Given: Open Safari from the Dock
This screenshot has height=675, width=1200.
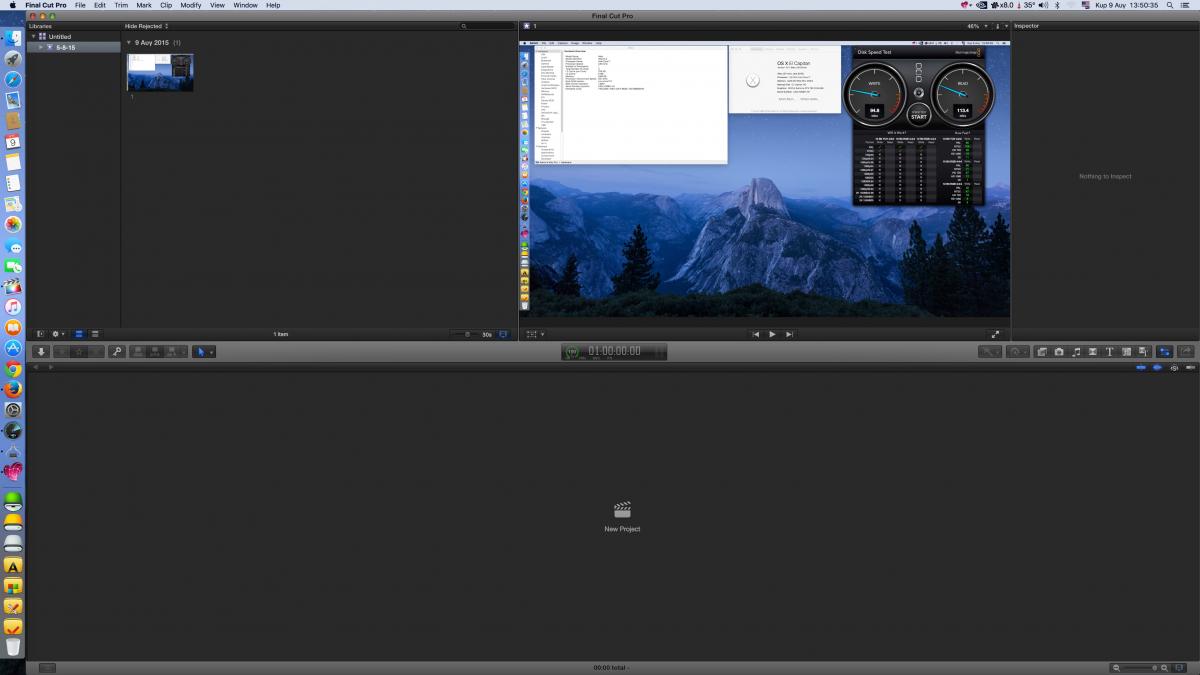Looking at the screenshot, I should click(13, 79).
